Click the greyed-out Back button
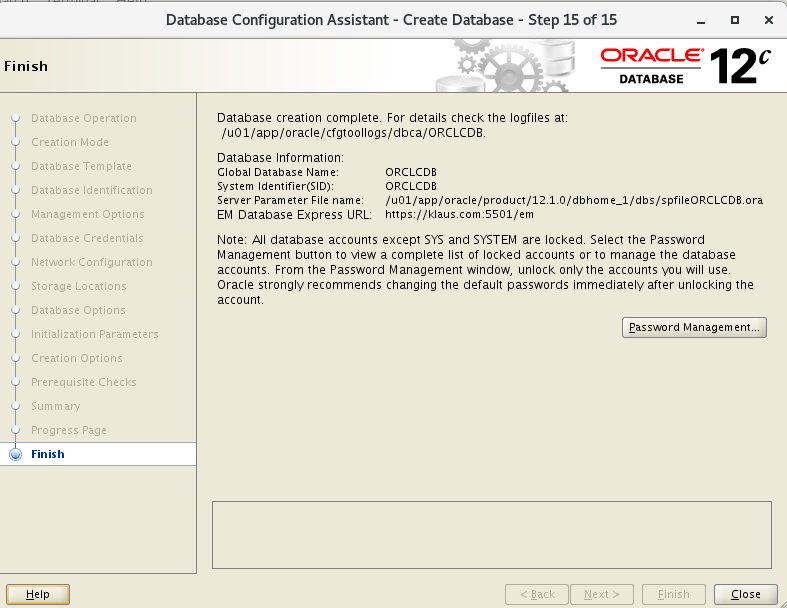The height and width of the screenshot is (608, 787). click(537, 594)
